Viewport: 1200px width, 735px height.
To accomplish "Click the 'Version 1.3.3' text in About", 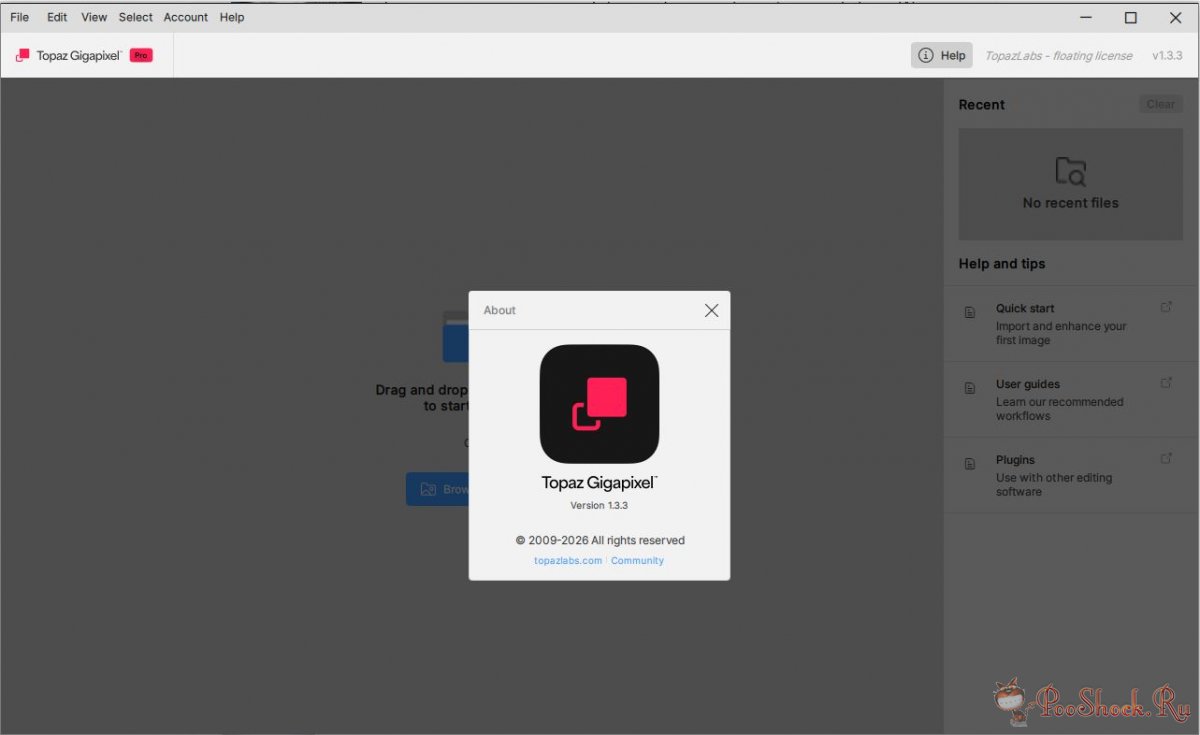I will click(599, 506).
